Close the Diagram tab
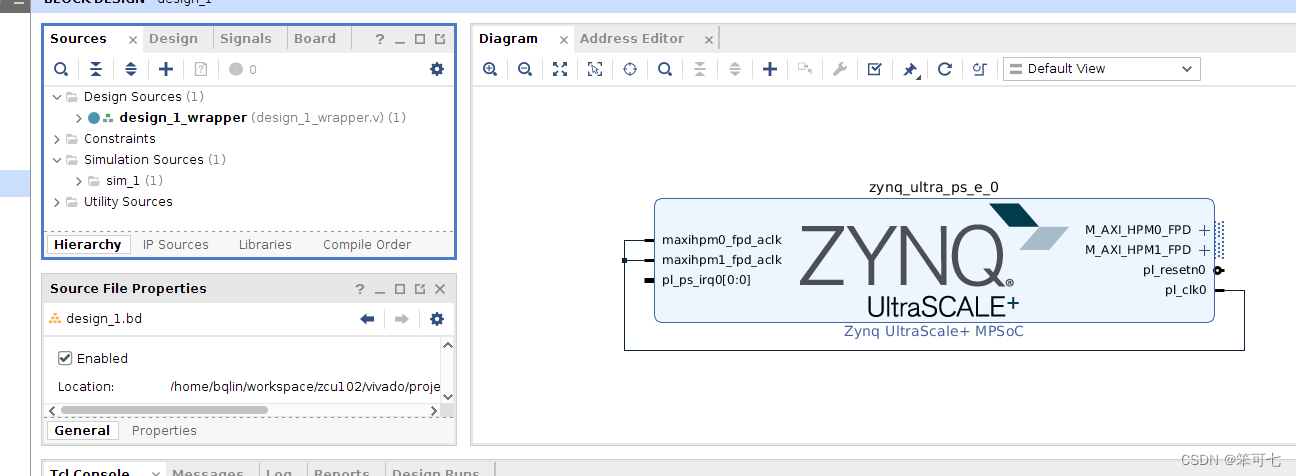The image size is (1296, 476). point(564,40)
